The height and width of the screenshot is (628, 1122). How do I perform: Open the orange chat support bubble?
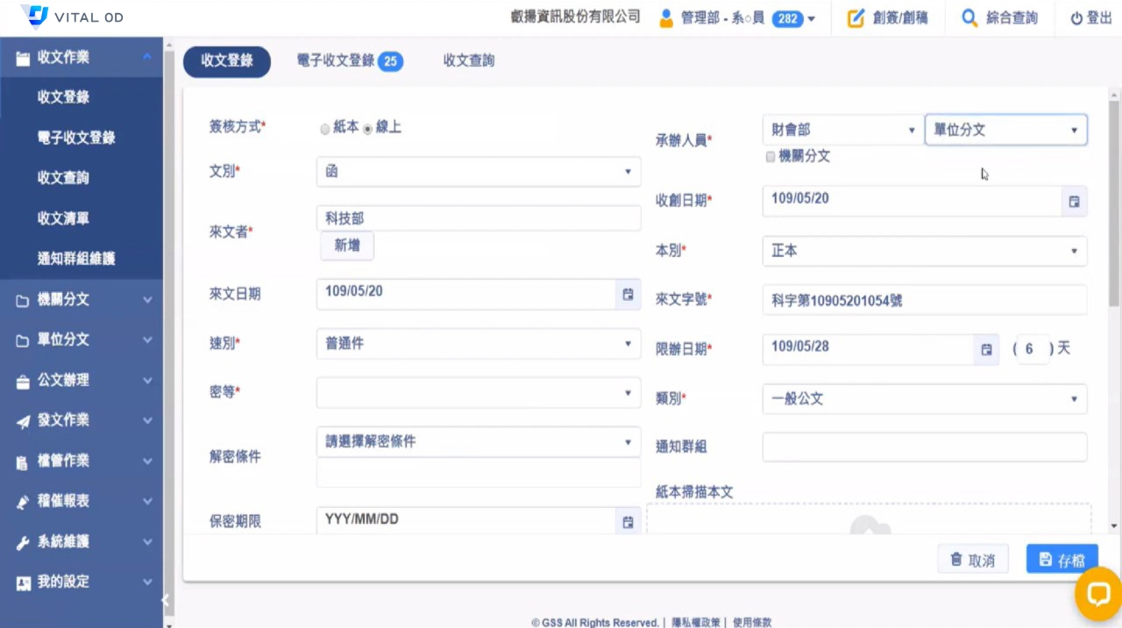click(1097, 594)
